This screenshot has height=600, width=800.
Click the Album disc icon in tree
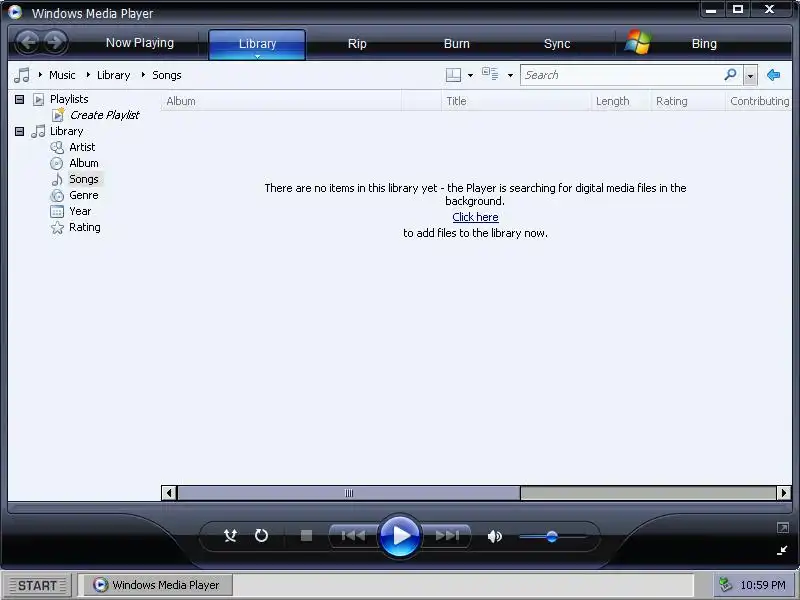[x=57, y=163]
